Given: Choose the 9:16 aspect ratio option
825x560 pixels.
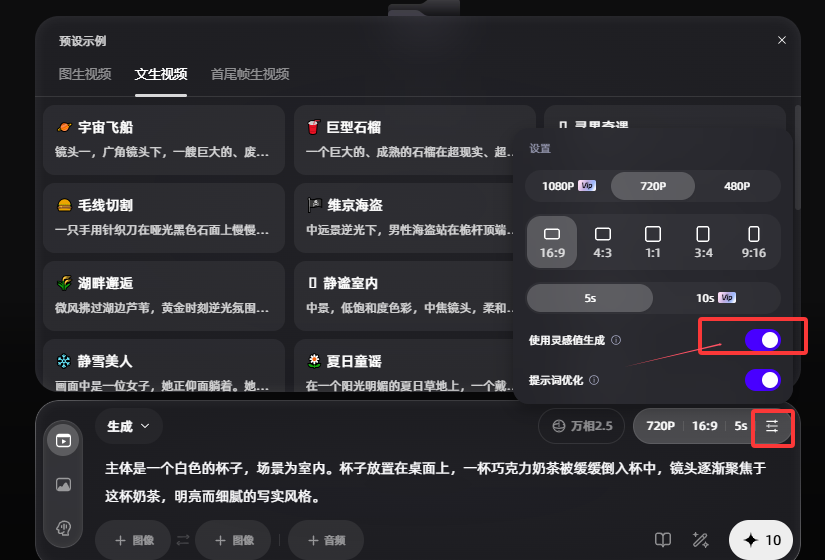Looking at the screenshot, I should point(753,242).
